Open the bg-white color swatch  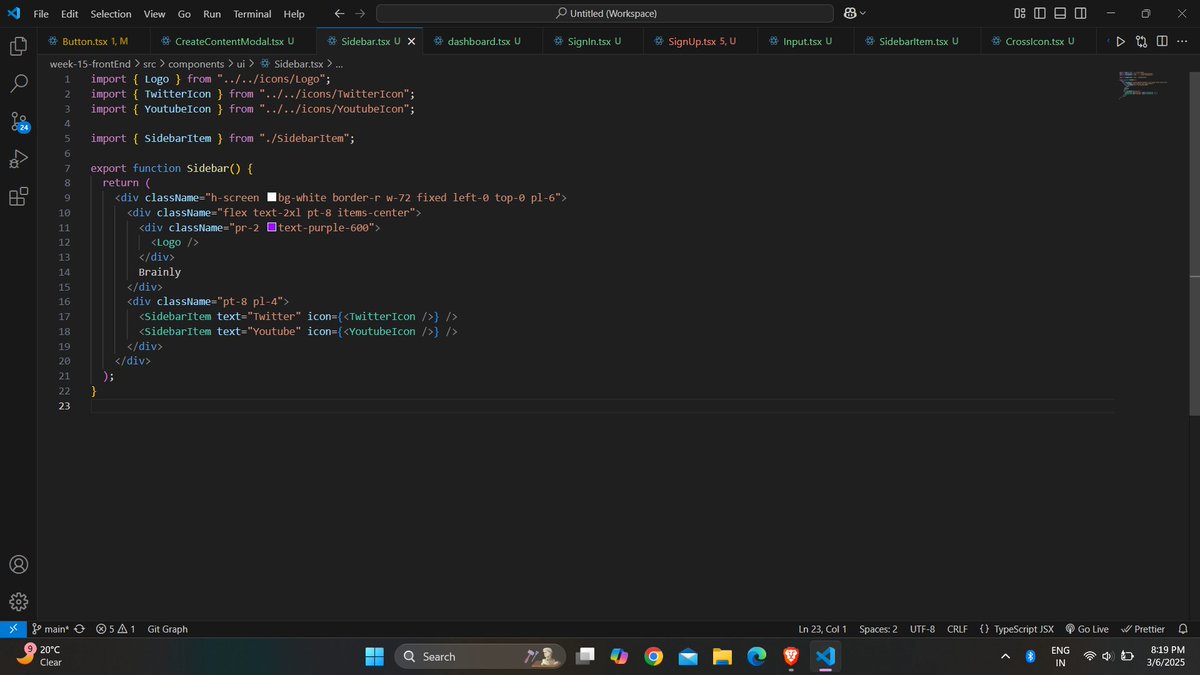271,198
